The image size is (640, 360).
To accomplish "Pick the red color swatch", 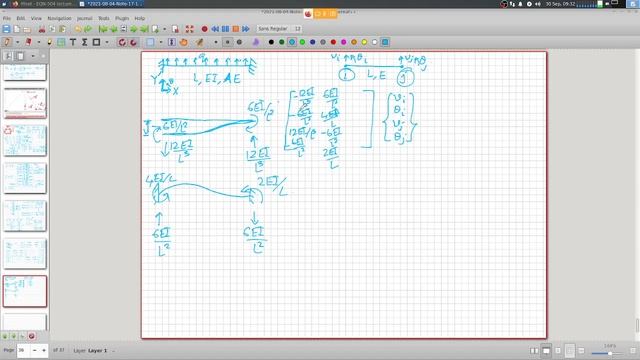I will point(333,42).
